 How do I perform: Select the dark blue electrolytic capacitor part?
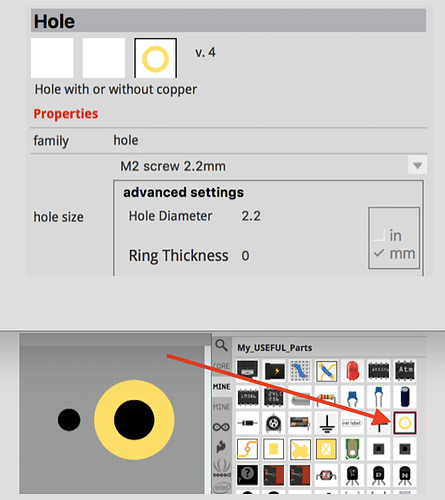[405, 397]
